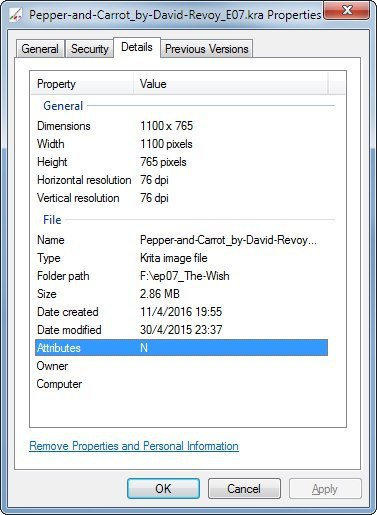
Task: Select the Width property row
Action: (x=181, y=144)
